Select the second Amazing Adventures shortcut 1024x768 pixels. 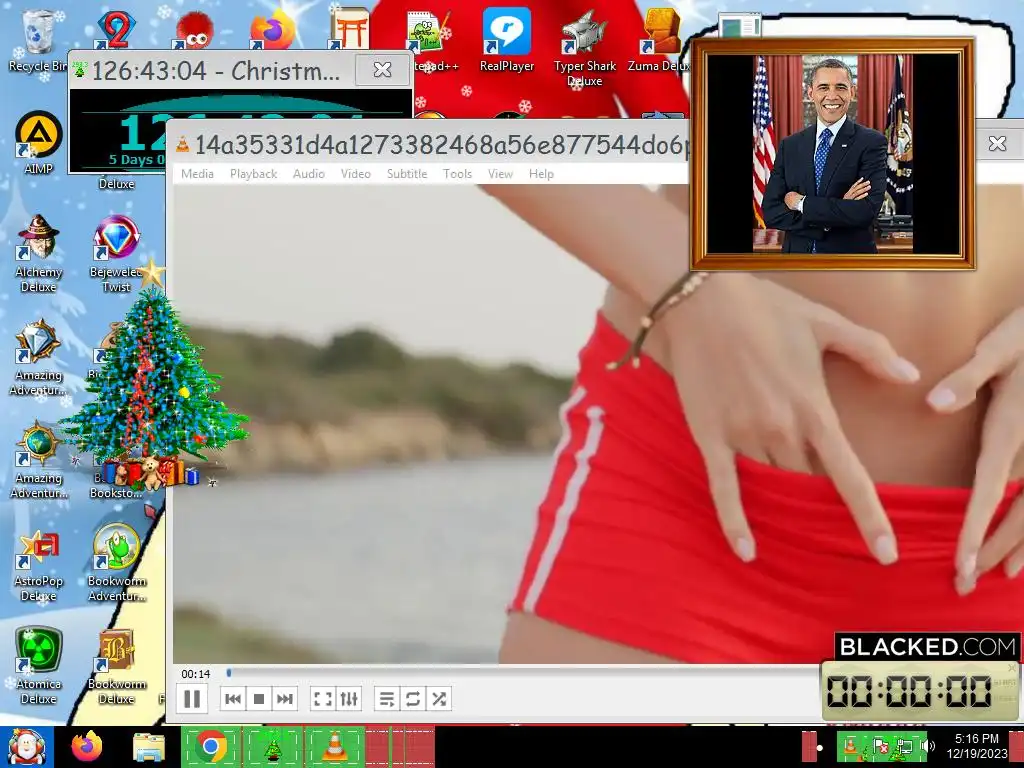(x=39, y=460)
